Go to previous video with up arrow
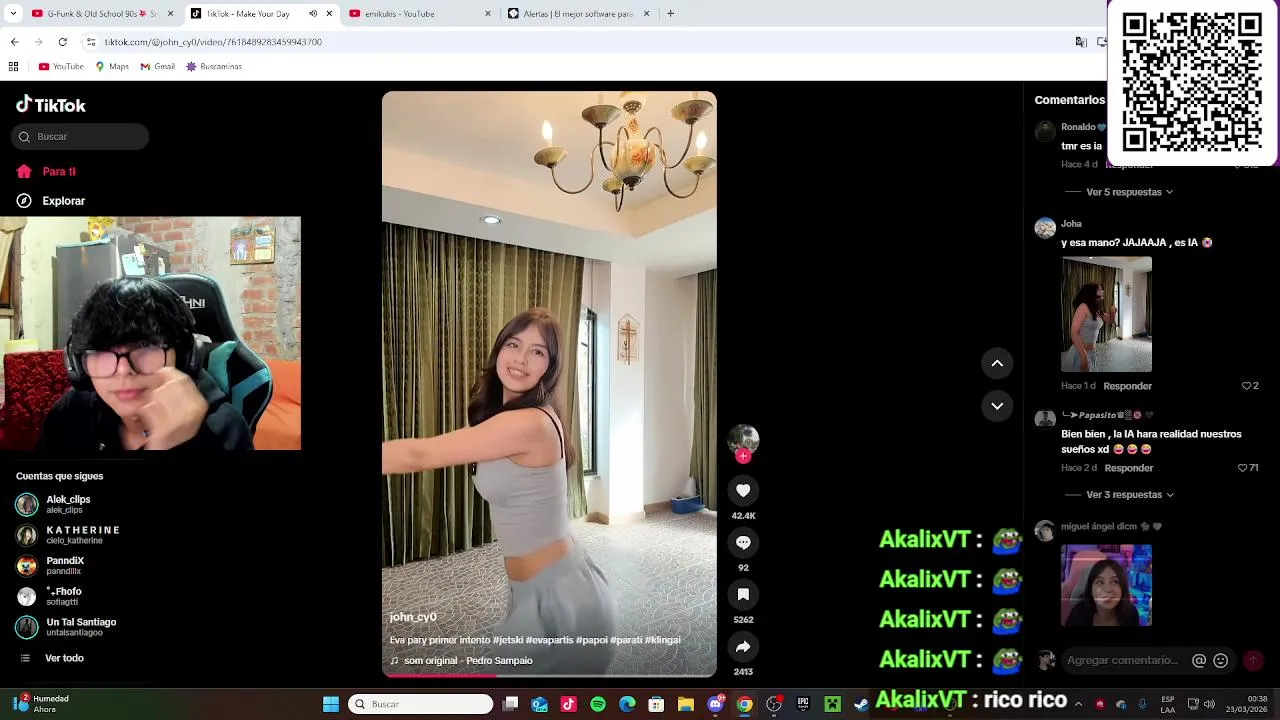The width and height of the screenshot is (1280, 720). pos(997,363)
